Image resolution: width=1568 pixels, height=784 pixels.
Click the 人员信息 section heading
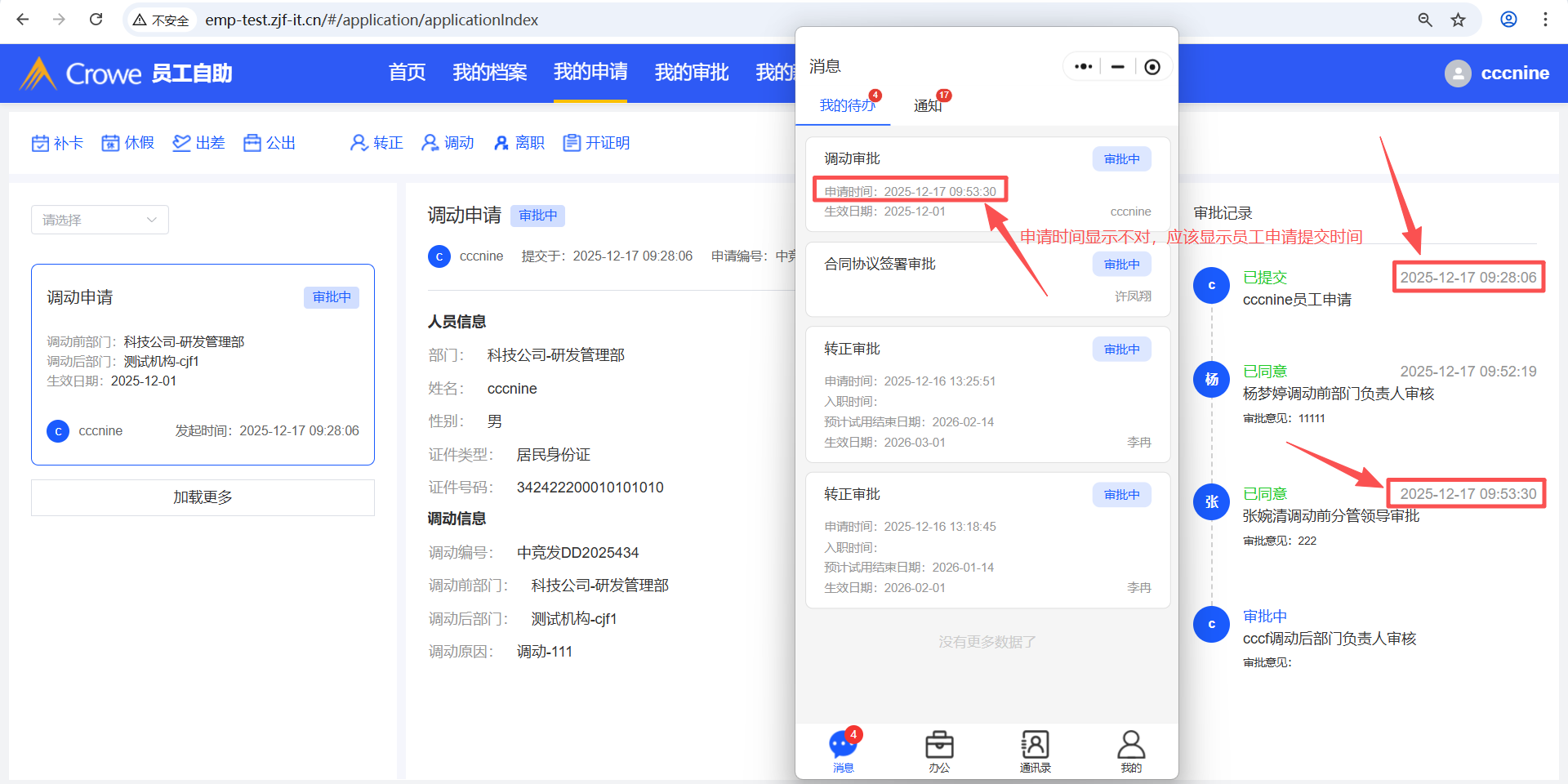457,322
